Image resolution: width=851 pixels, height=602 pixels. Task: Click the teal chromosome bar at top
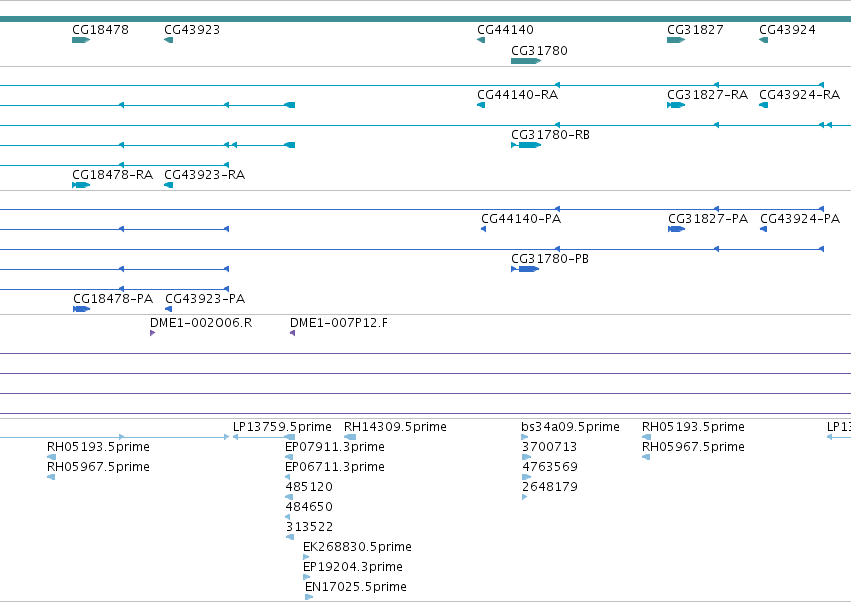pos(426,19)
